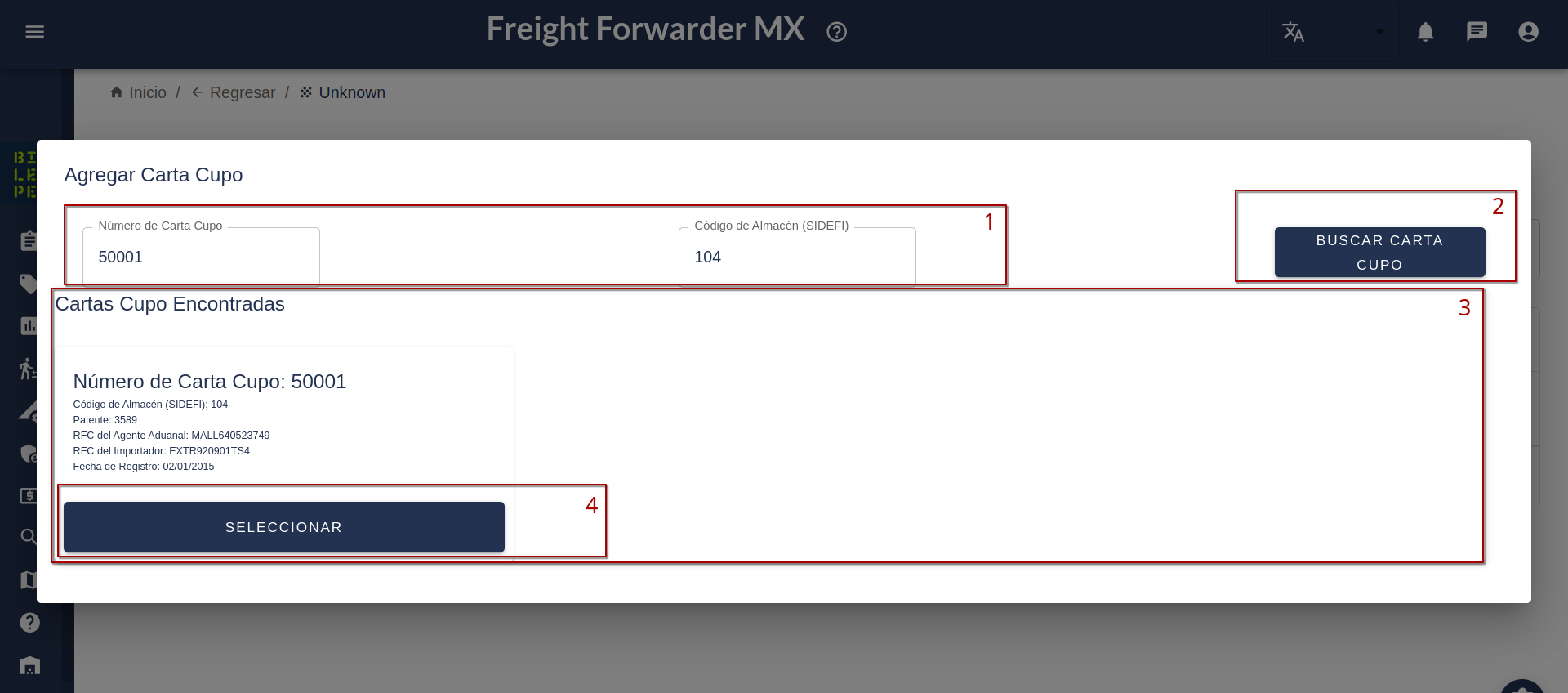This screenshot has height=693, width=1568.
Task: Open the language translate selector
Action: click(x=1293, y=32)
